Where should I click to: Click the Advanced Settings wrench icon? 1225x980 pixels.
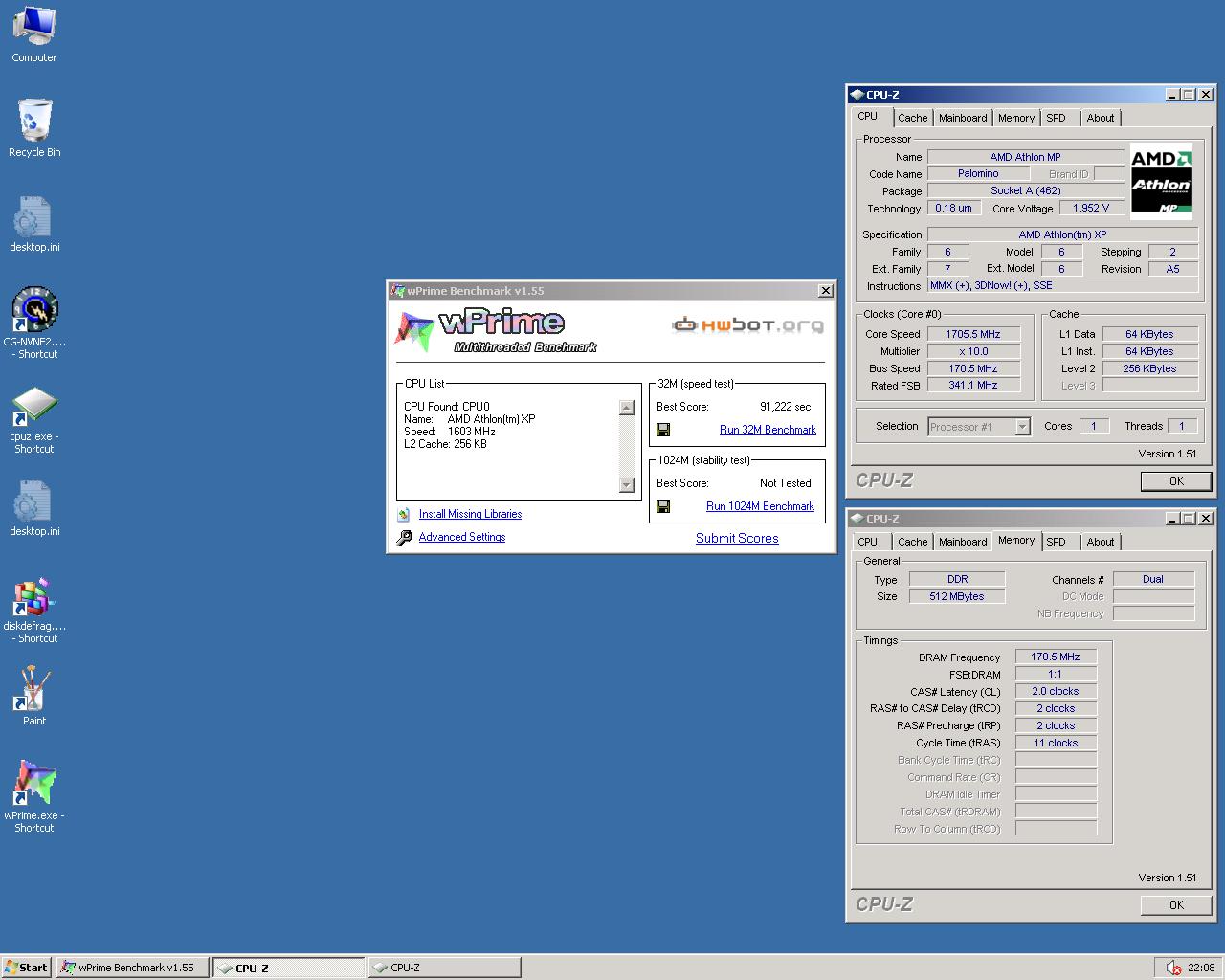(404, 537)
